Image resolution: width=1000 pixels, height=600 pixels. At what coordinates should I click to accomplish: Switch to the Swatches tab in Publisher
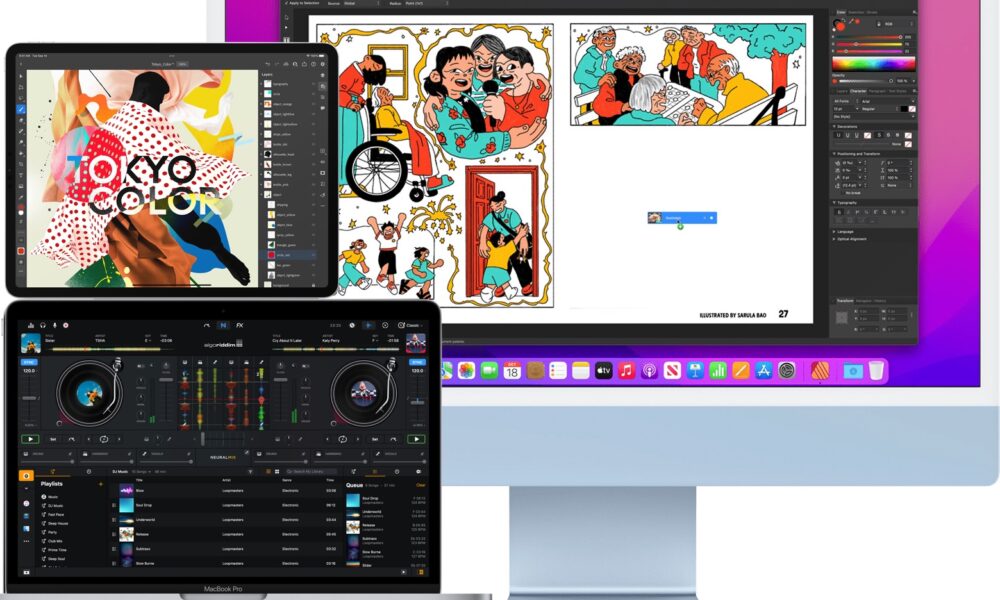pos(855,12)
